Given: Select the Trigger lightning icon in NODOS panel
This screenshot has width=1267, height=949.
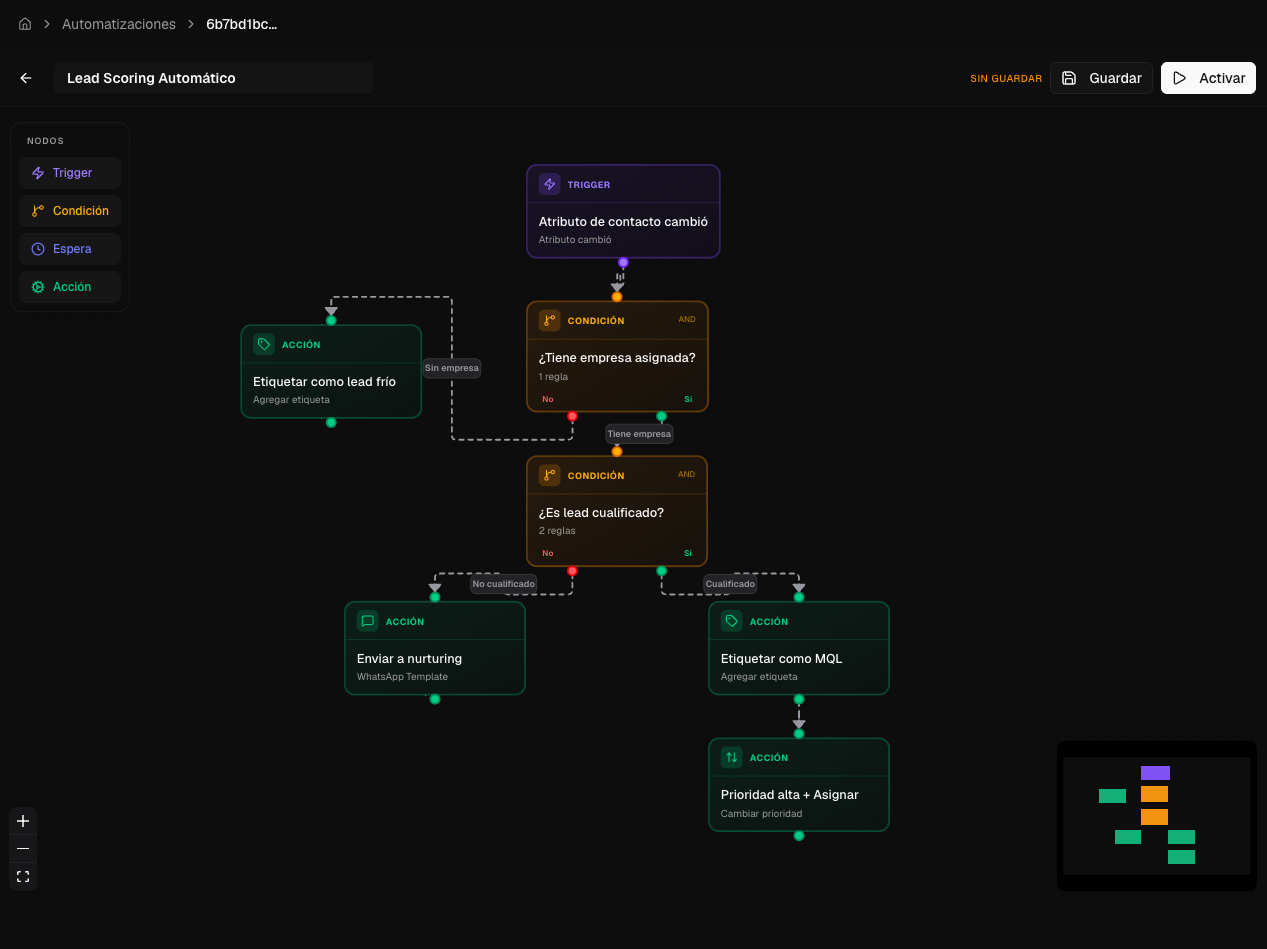Looking at the screenshot, I should [x=40, y=172].
